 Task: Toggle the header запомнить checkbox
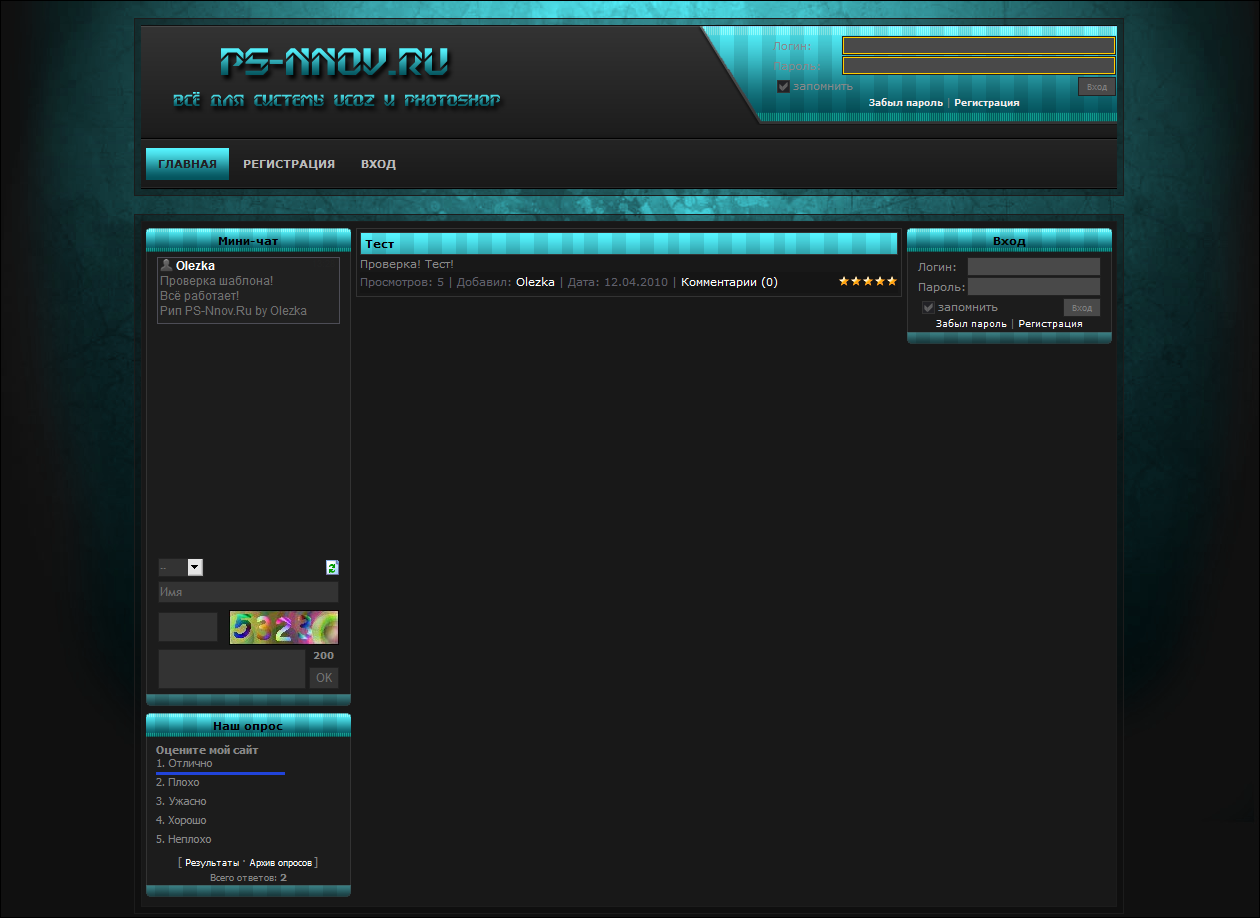point(784,86)
